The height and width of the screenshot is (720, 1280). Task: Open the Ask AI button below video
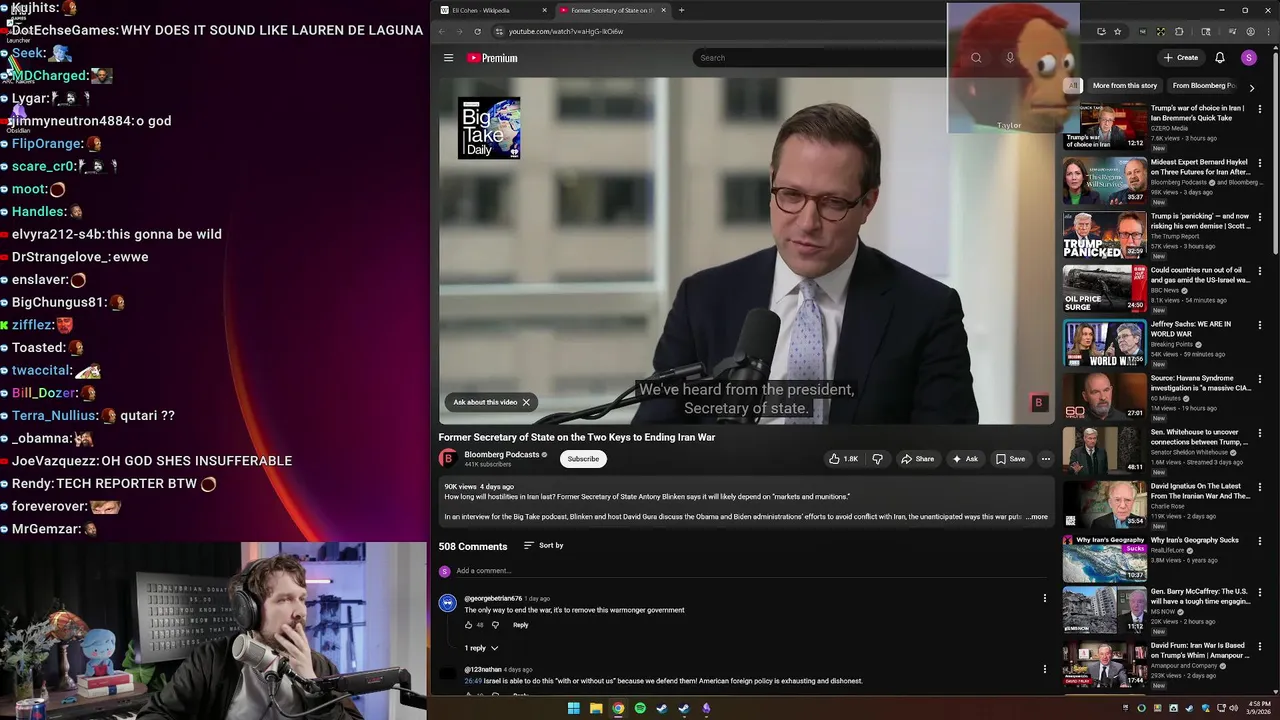[x=965, y=459]
